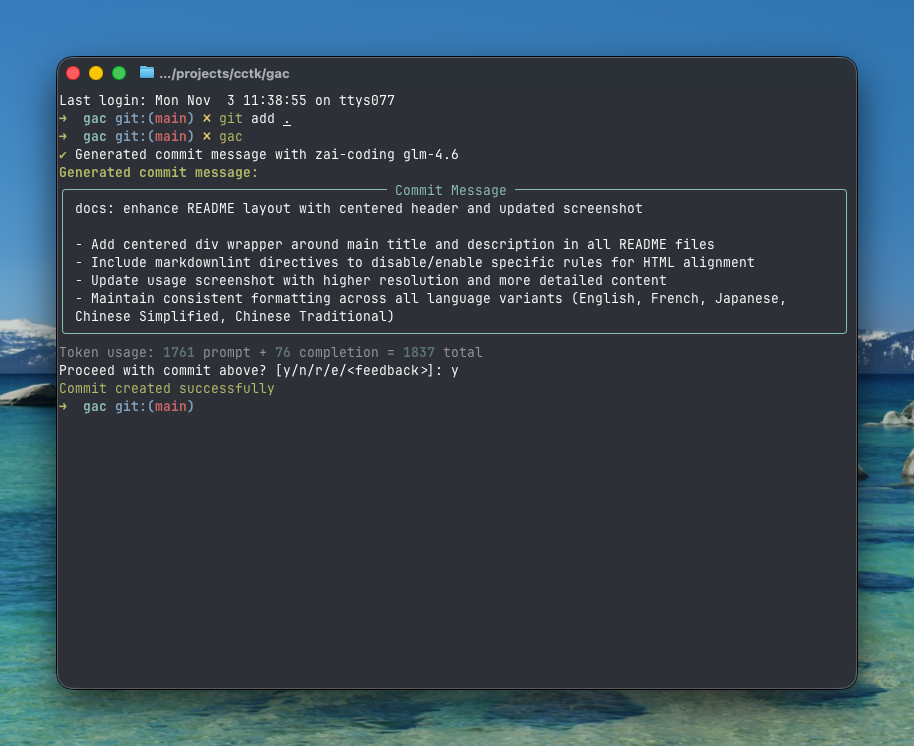Click the green zoom traffic light button
Image resolution: width=914 pixels, height=746 pixels.
point(118,72)
